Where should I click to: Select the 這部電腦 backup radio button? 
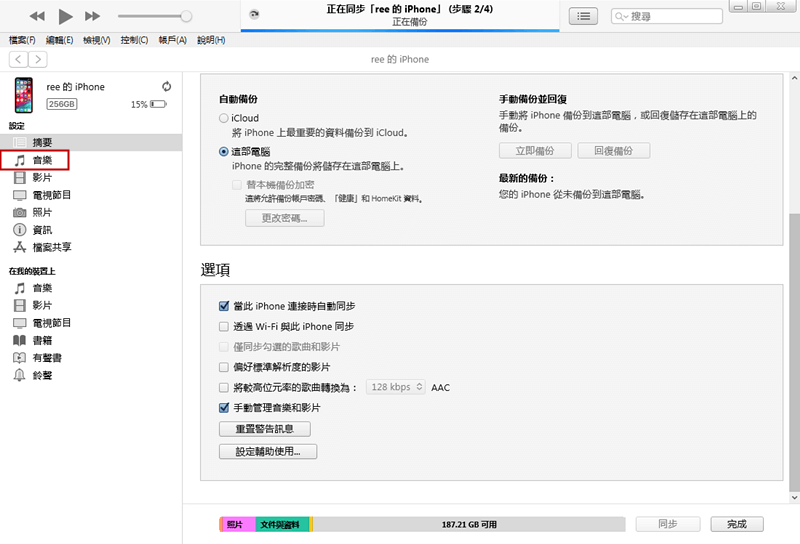point(223,152)
